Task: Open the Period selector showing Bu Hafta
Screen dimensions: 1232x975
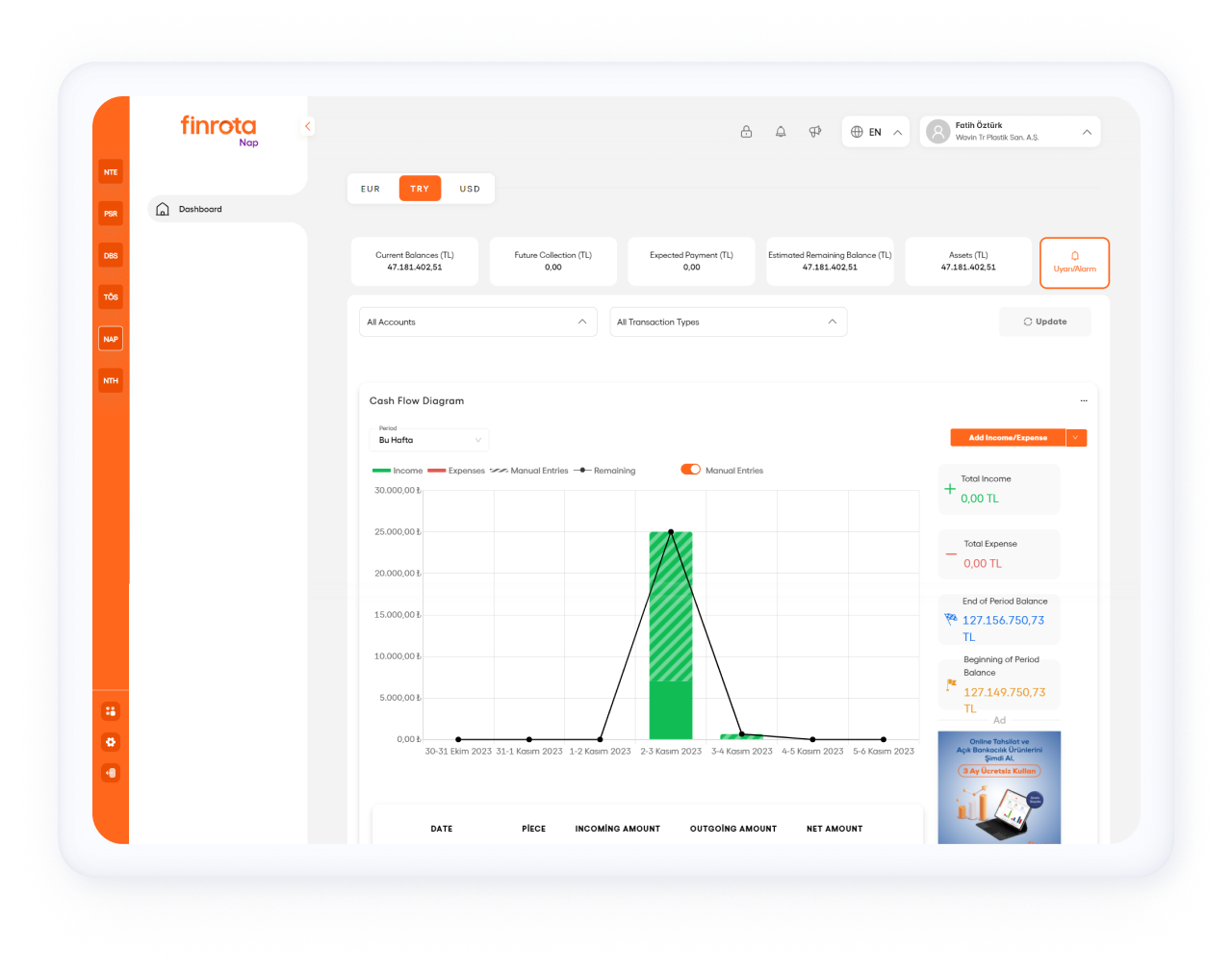Action: (x=429, y=440)
